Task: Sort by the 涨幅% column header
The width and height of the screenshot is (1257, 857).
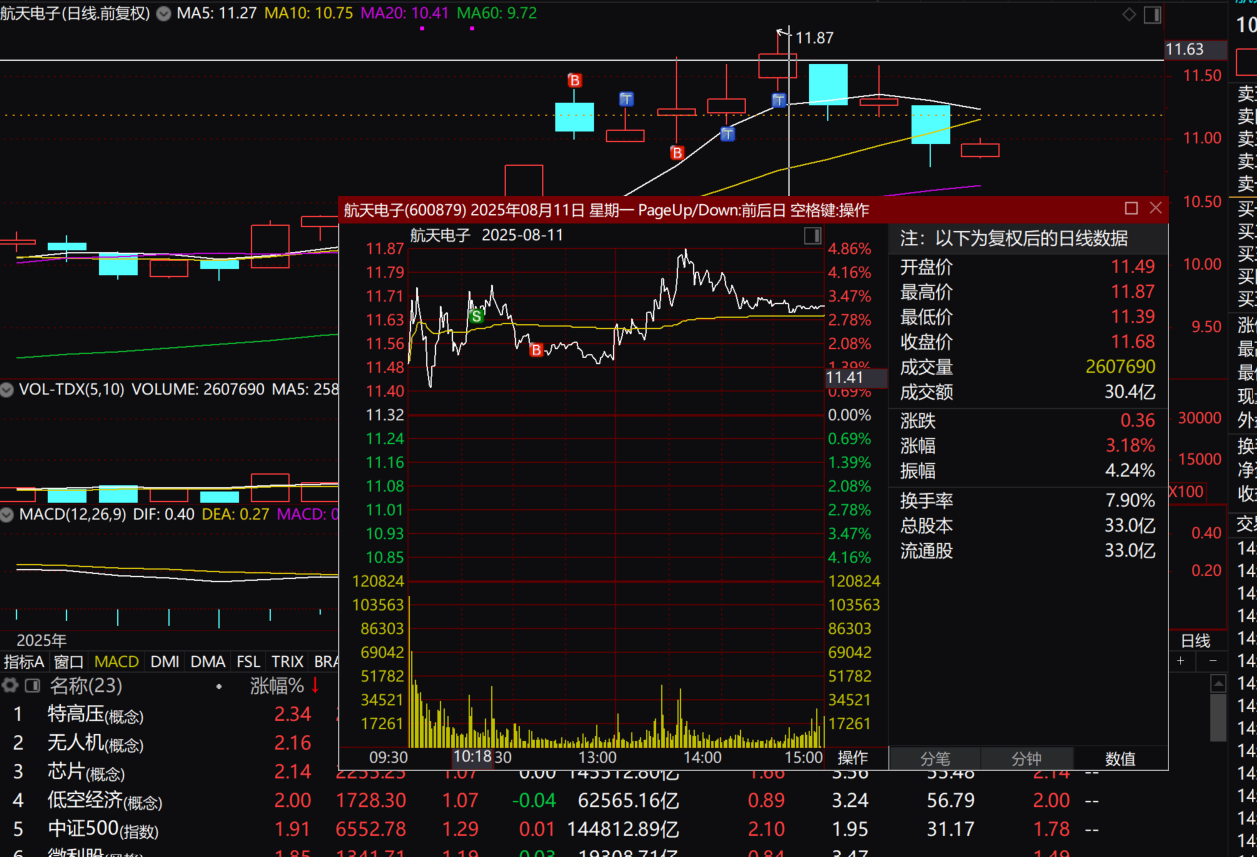Action: point(277,686)
